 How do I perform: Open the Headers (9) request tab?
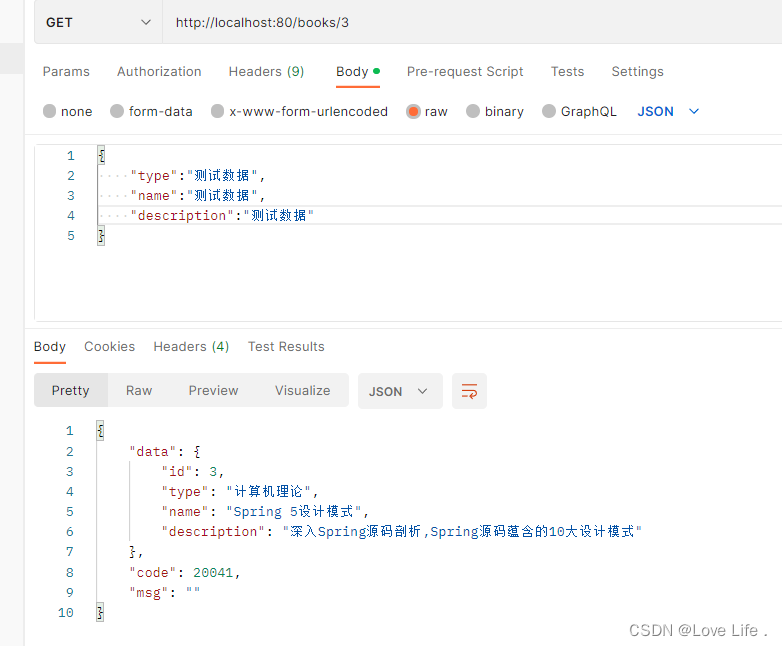tap(266, 72)
